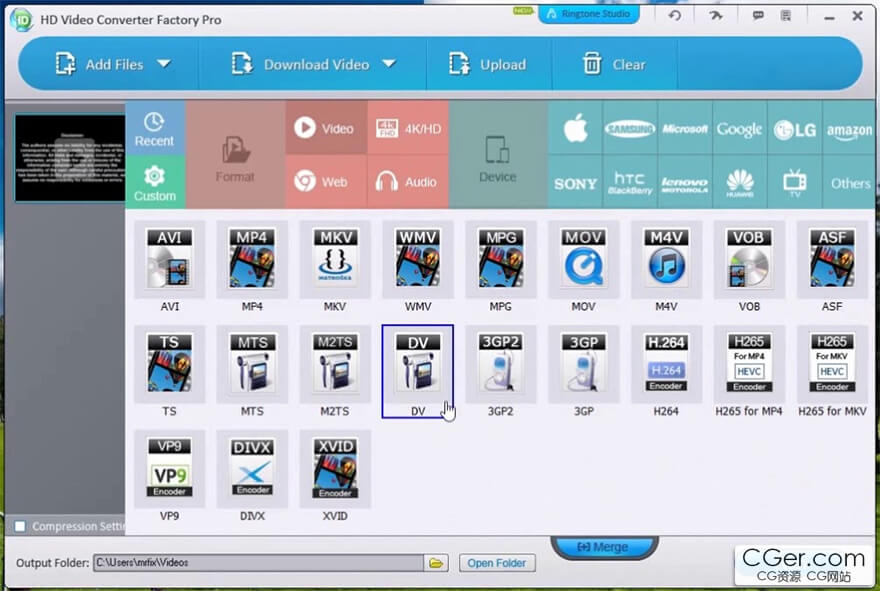Screen dimensions: 880x591
Task: Choose the DIVX encoder format
Action: [252, 469]
